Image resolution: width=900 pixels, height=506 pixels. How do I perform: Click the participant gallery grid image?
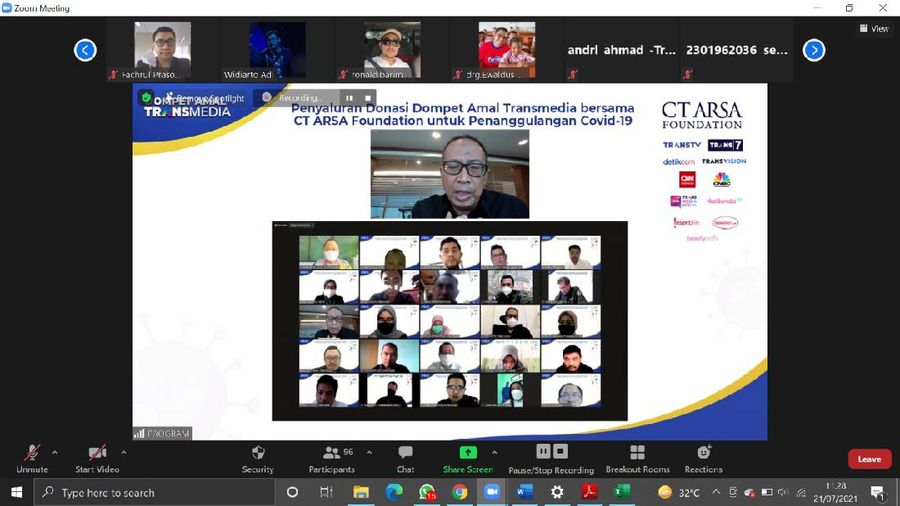click(449, 321)
